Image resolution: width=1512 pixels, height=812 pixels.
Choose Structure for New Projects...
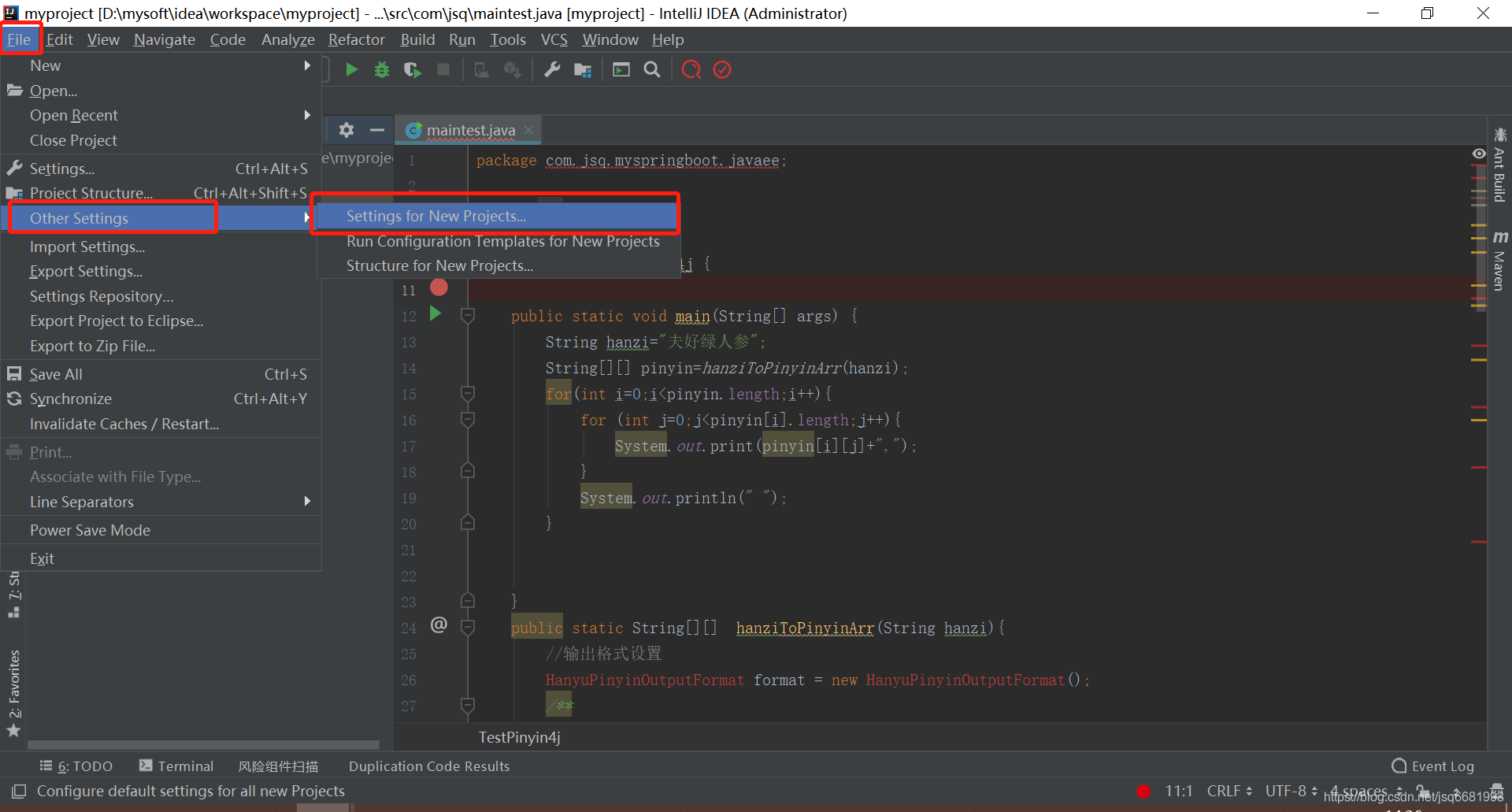tap(496, 265)
